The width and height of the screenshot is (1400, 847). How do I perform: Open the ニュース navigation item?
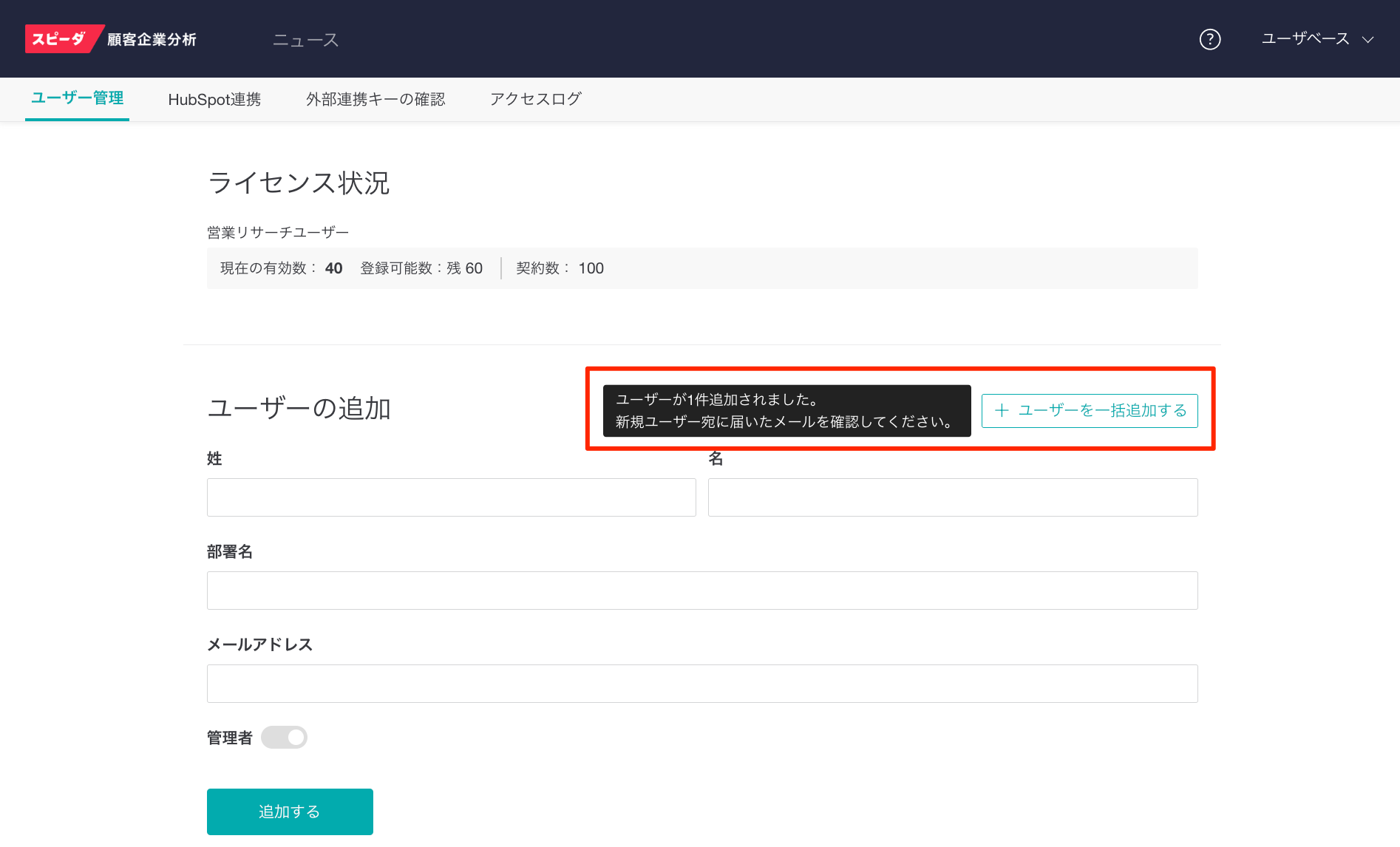pyautogui.click(x=305, y=40)
